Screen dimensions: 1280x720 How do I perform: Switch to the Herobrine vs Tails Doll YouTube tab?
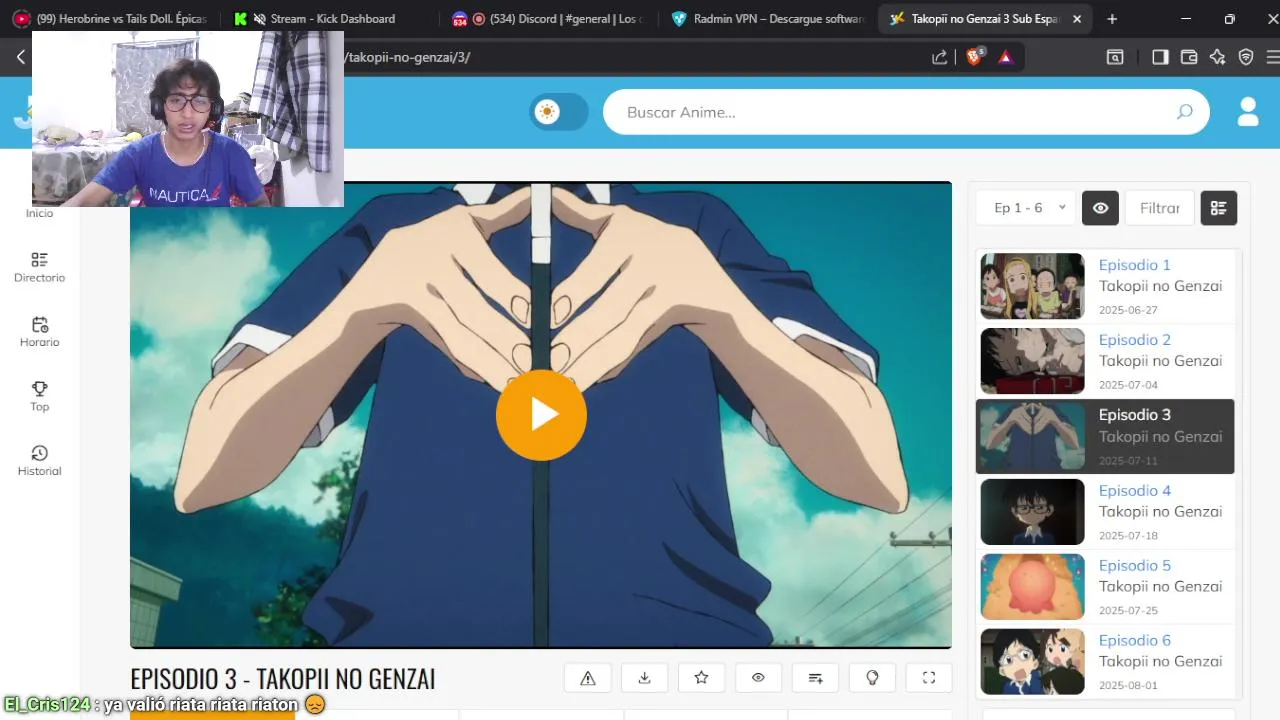pyautogui.click(x=110, y=19)
